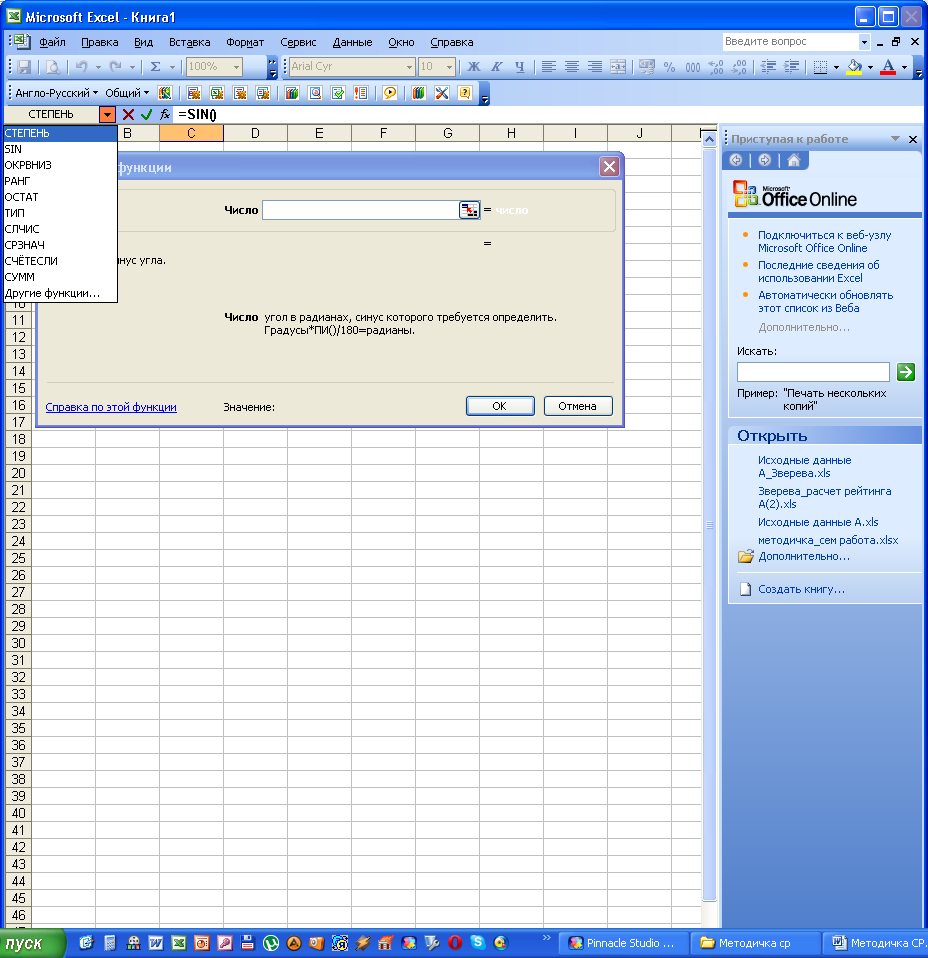Click the Print Preview icon

53,67
